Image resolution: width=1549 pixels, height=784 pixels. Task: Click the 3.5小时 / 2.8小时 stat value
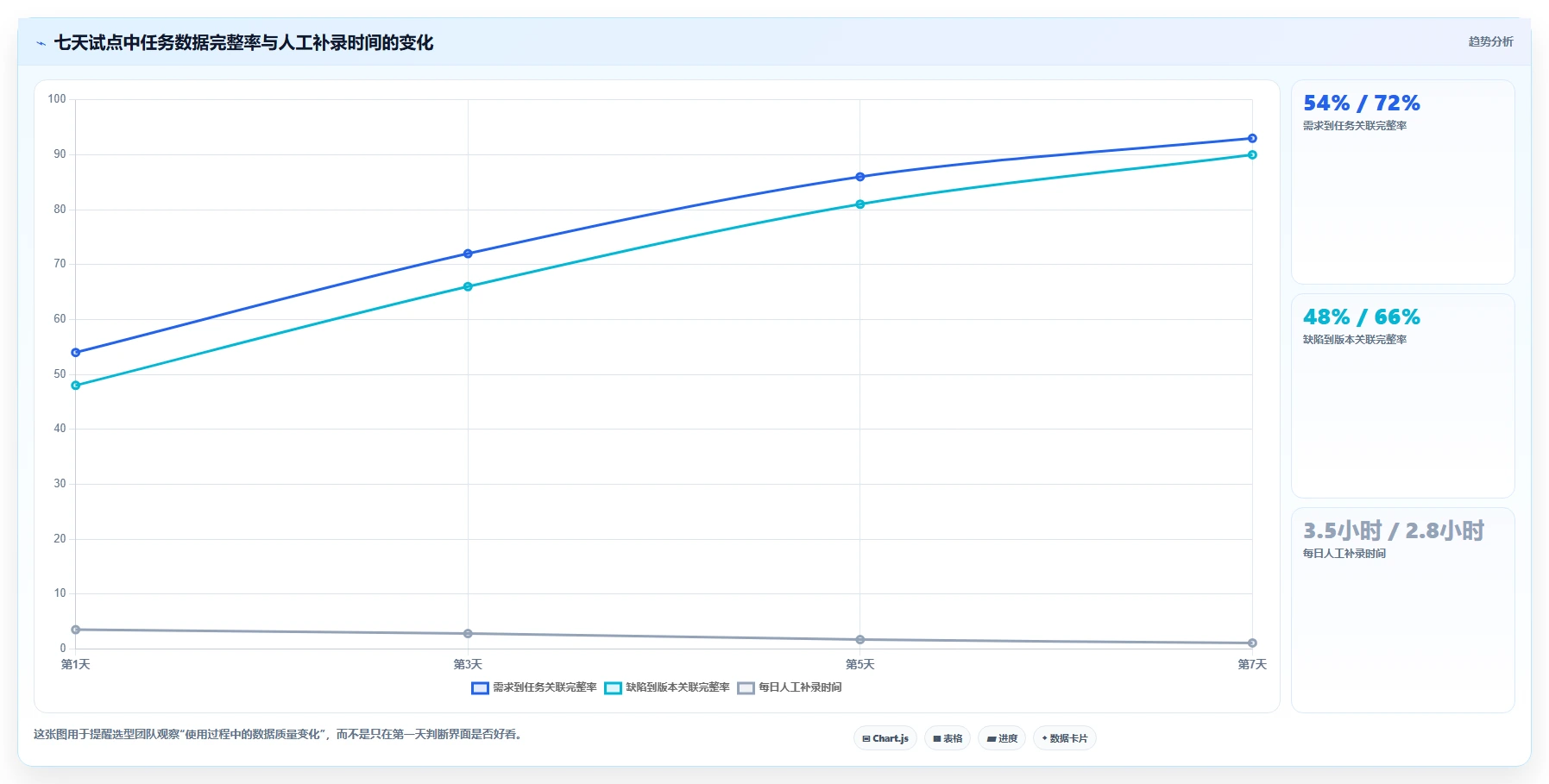click(1394, 531)
